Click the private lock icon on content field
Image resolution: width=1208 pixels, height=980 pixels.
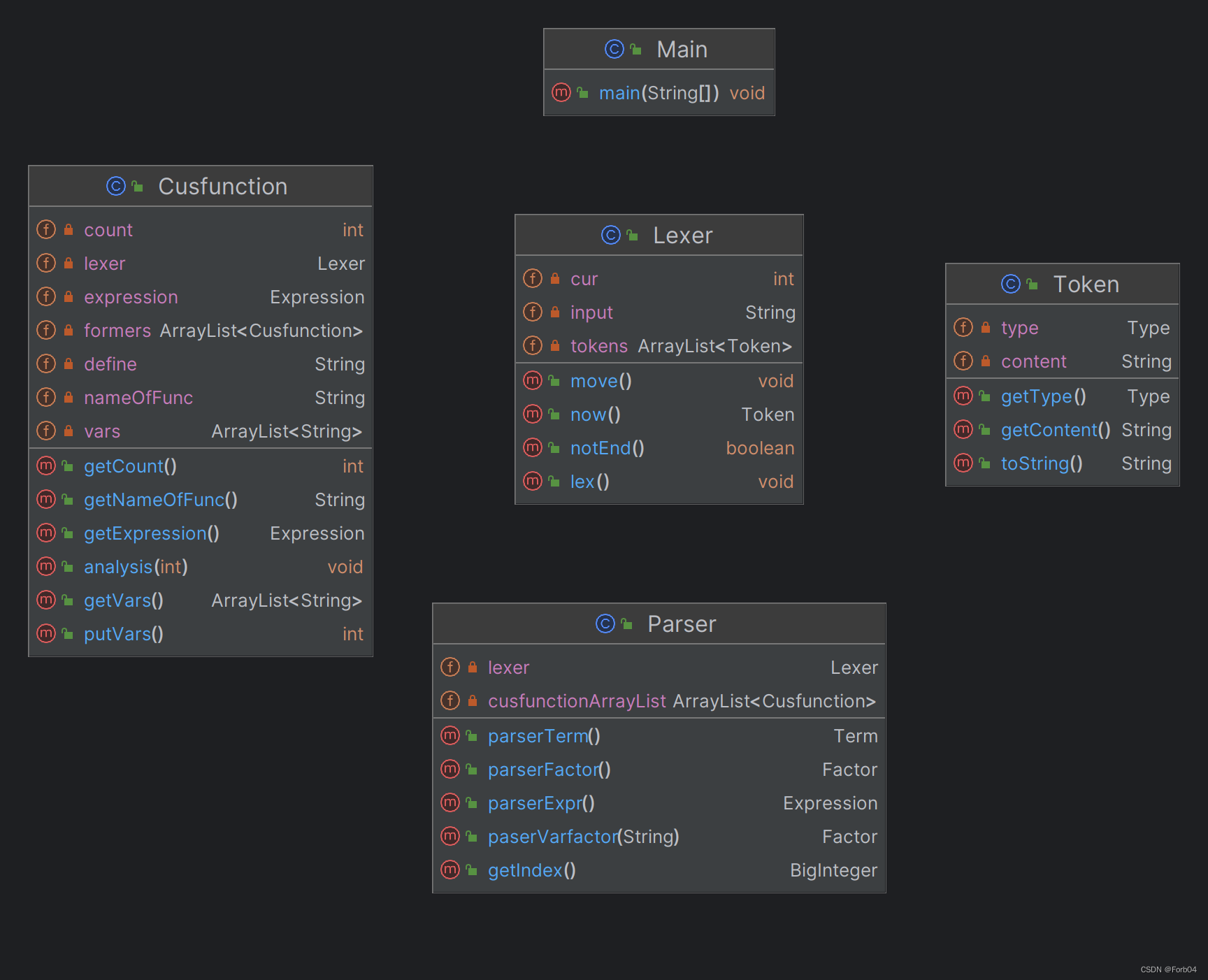coord(986,361)
